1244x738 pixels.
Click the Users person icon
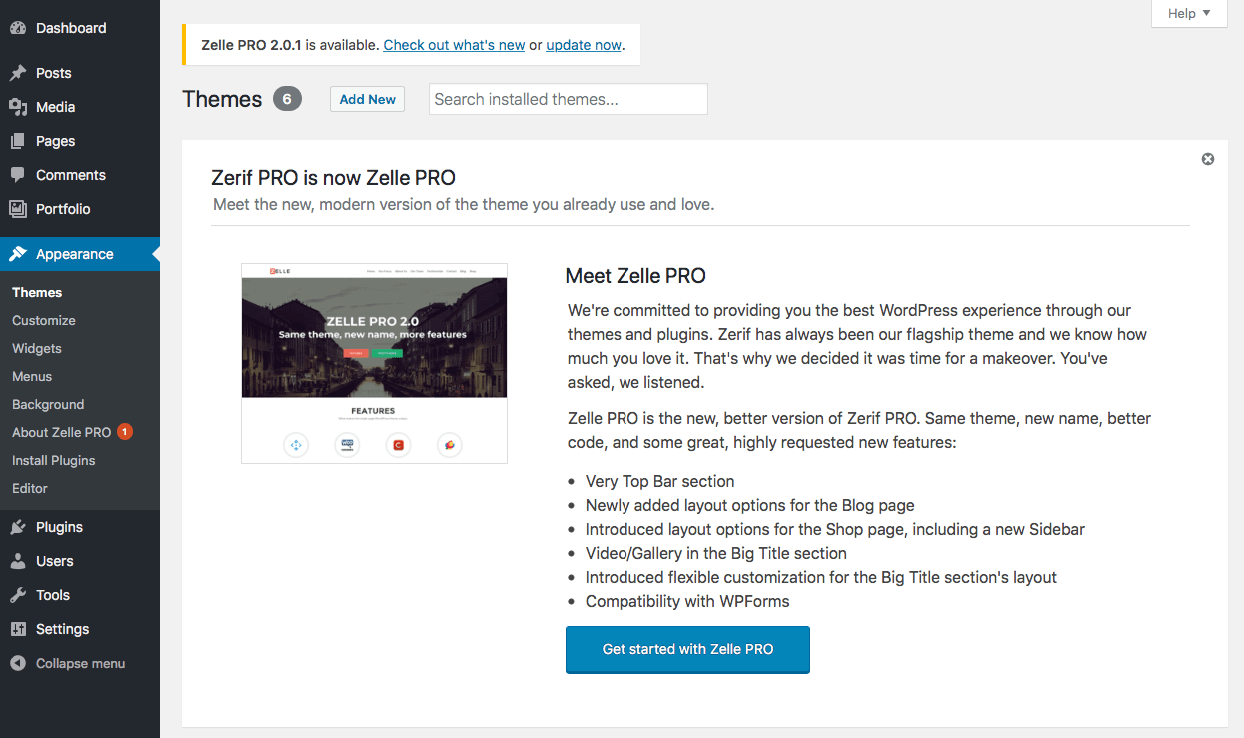18,561
